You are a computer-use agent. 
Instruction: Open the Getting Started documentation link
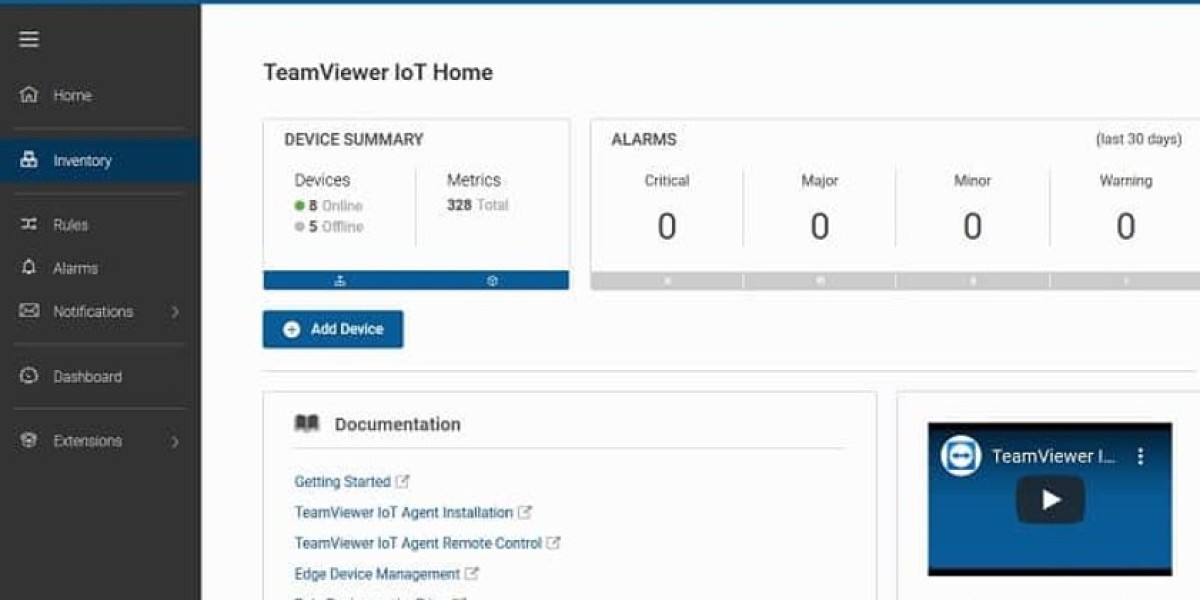coord(342,482)
